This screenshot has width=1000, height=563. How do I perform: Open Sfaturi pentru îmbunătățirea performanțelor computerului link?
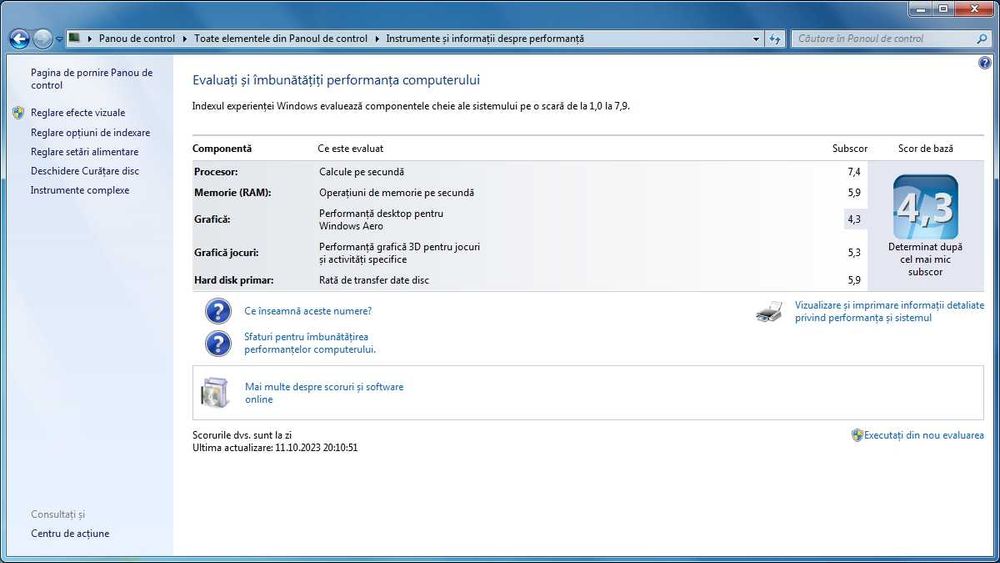pyautogui.click(x=310, y=343)
